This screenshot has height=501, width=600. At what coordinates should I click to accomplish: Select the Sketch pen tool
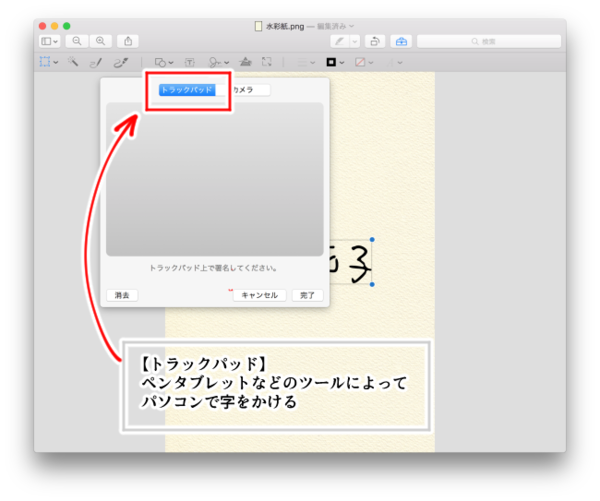click(96, 62)
